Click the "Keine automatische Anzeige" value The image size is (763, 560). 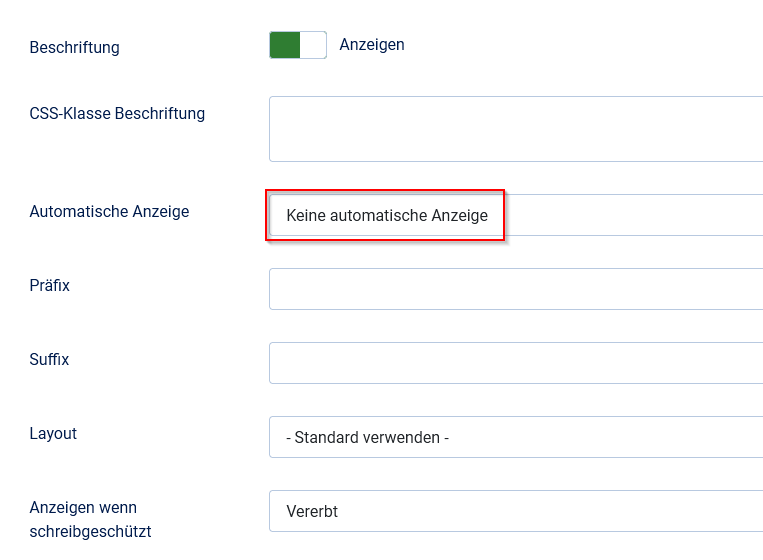(x=386, y=215)
